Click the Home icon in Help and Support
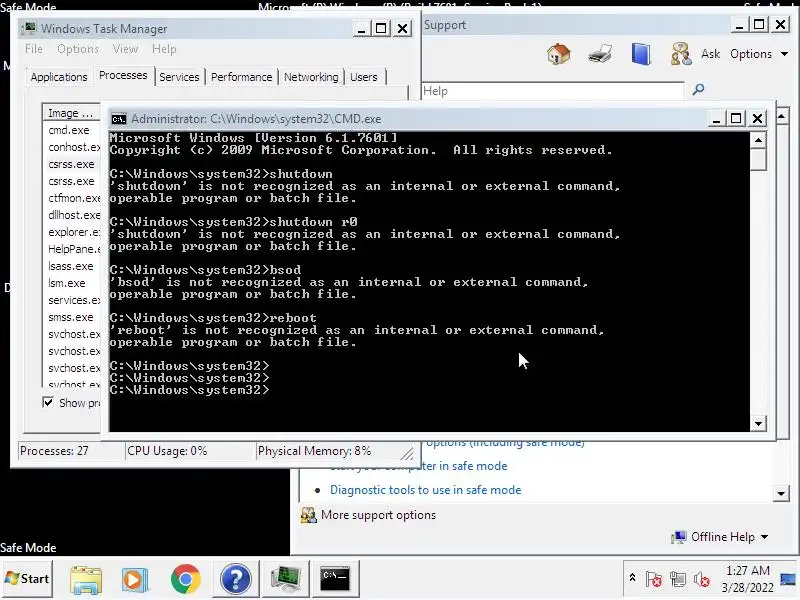 pyautogui.click(x=559, y=54)
